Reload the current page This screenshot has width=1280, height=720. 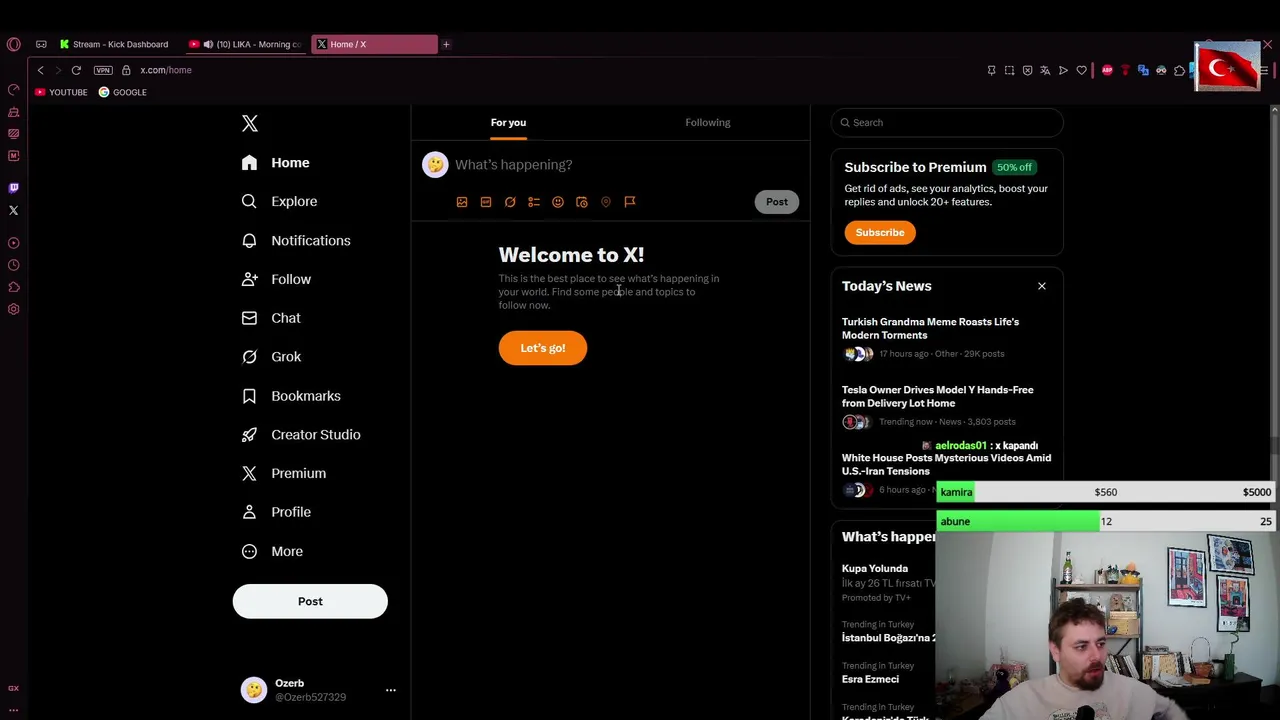click(x=76, y=70)
